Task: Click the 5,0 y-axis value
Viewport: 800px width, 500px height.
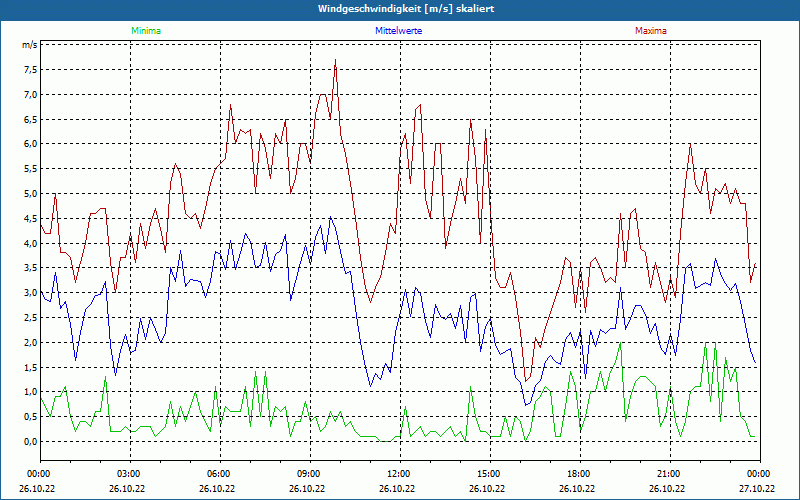Action: coord(31,194)
